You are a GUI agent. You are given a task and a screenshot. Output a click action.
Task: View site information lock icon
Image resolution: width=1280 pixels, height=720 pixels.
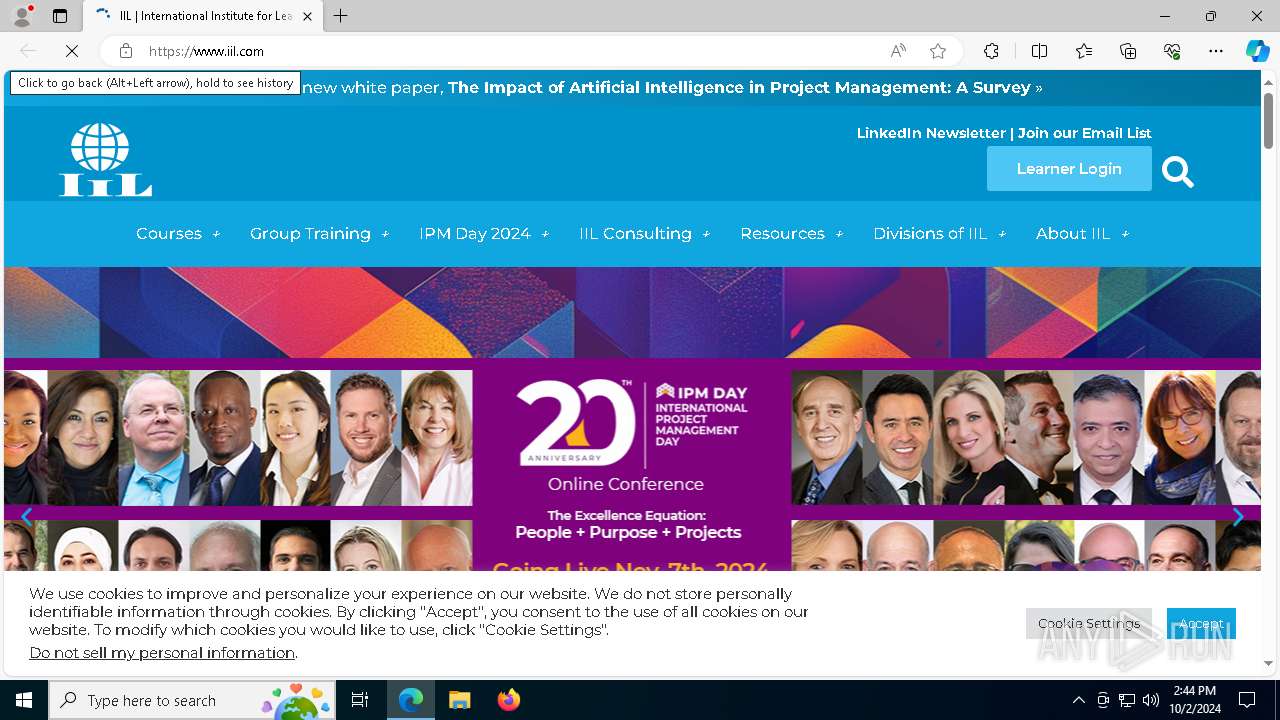(x=126, y=51)
